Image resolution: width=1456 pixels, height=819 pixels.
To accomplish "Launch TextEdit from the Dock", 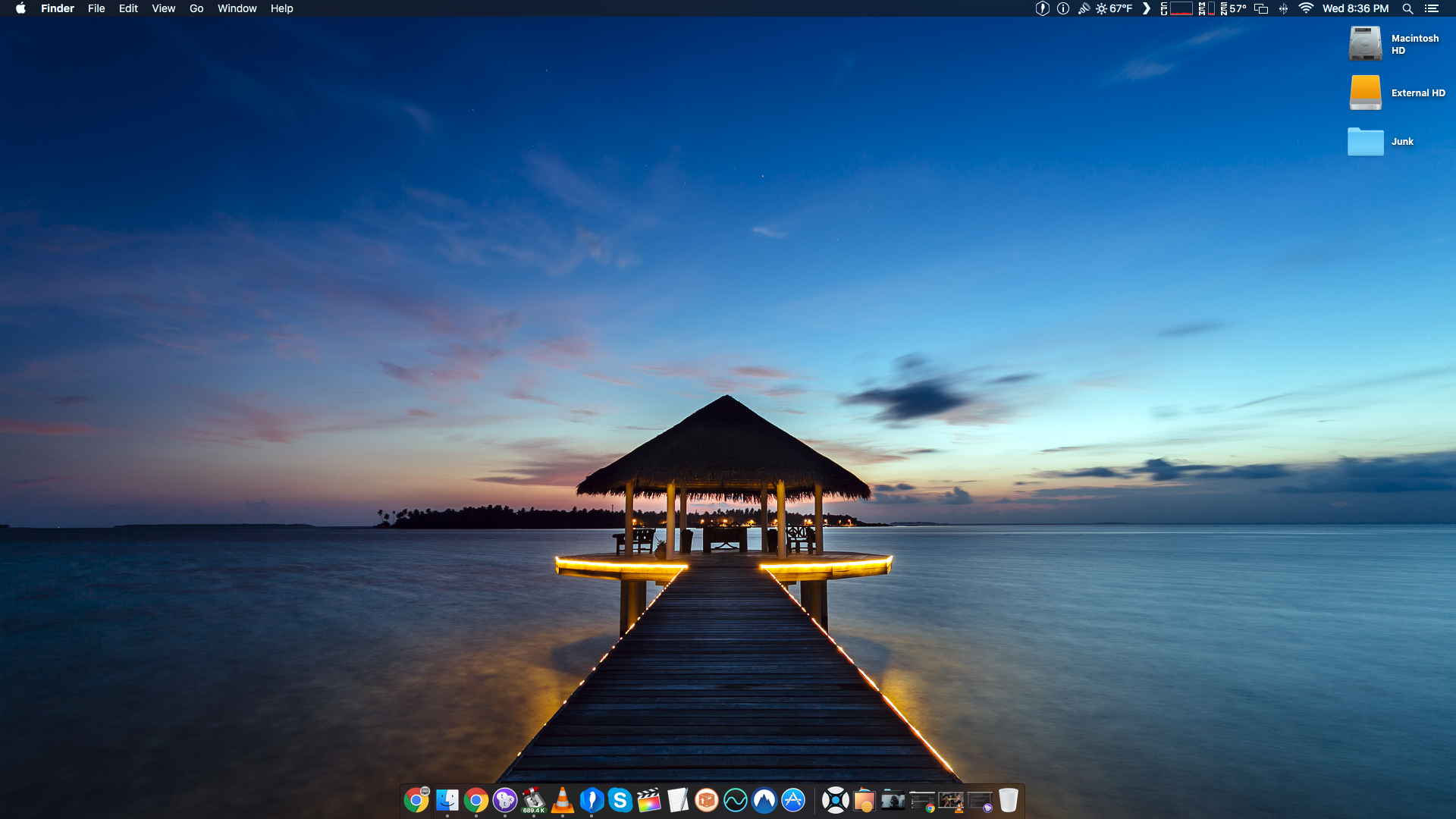I will [x=678, y=800].
